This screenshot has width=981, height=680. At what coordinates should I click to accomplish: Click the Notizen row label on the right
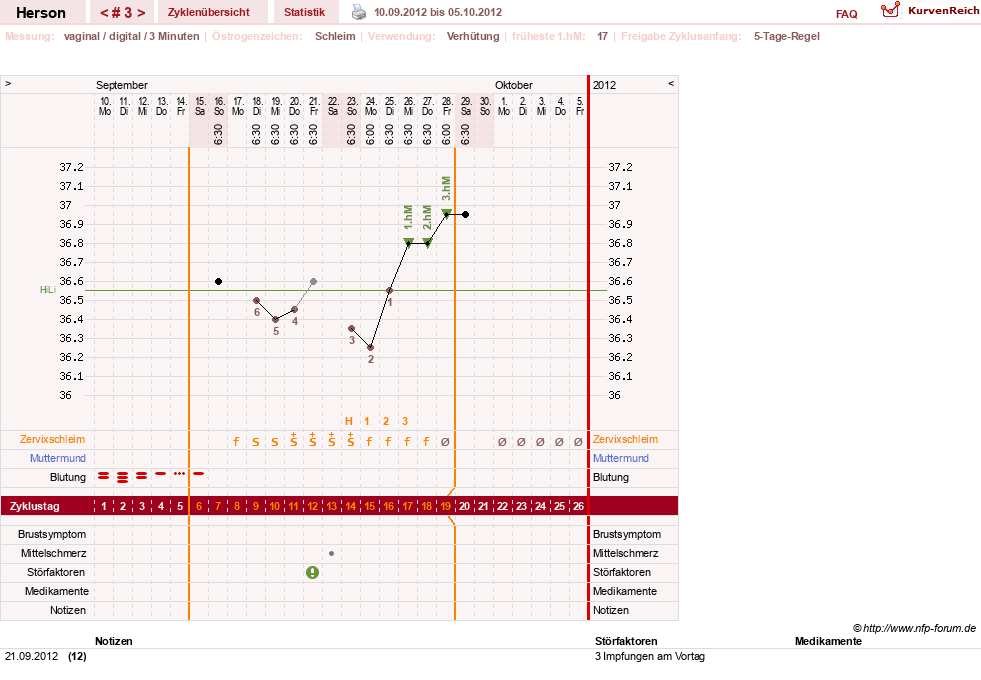611,610
